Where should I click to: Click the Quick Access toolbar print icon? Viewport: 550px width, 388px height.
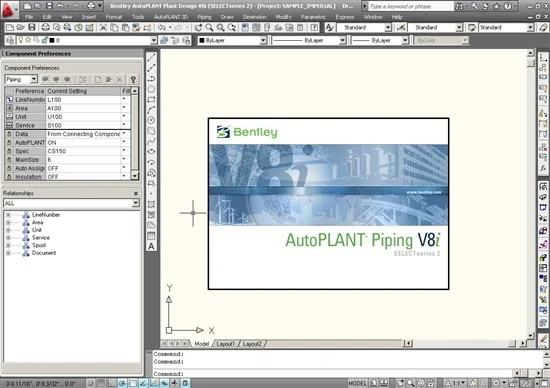[91, 6]
